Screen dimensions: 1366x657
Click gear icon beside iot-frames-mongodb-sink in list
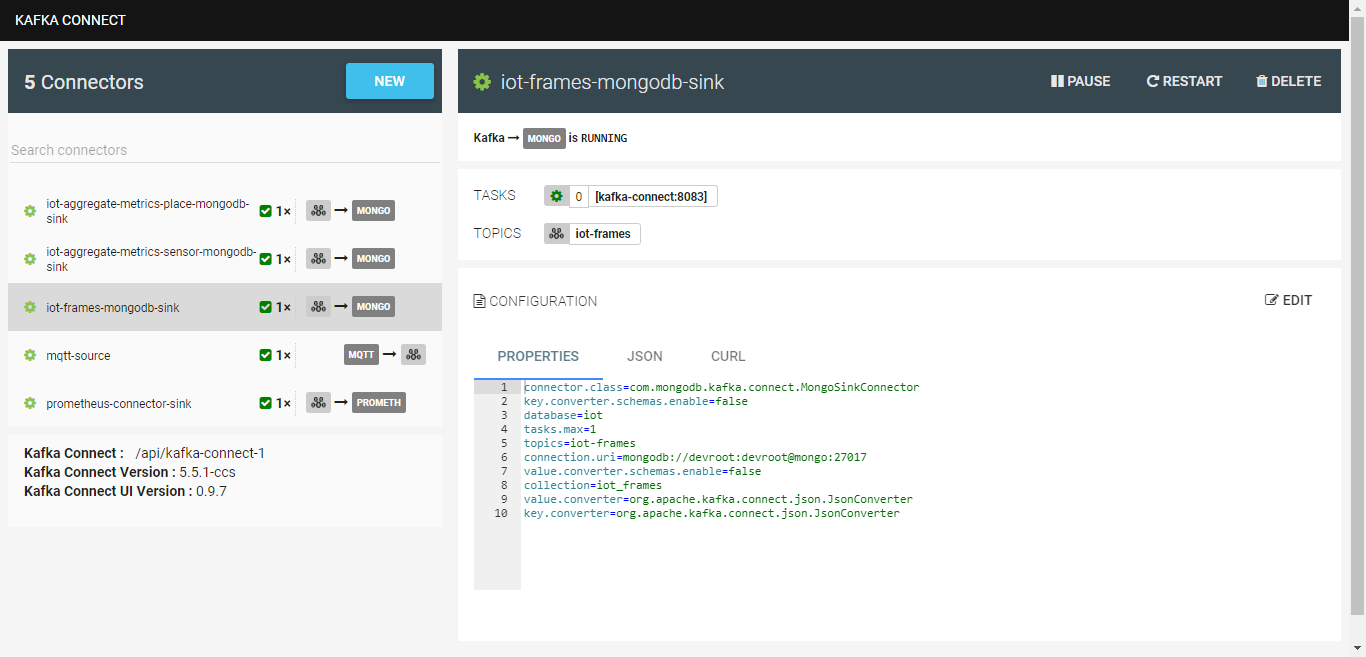point(30,307)
